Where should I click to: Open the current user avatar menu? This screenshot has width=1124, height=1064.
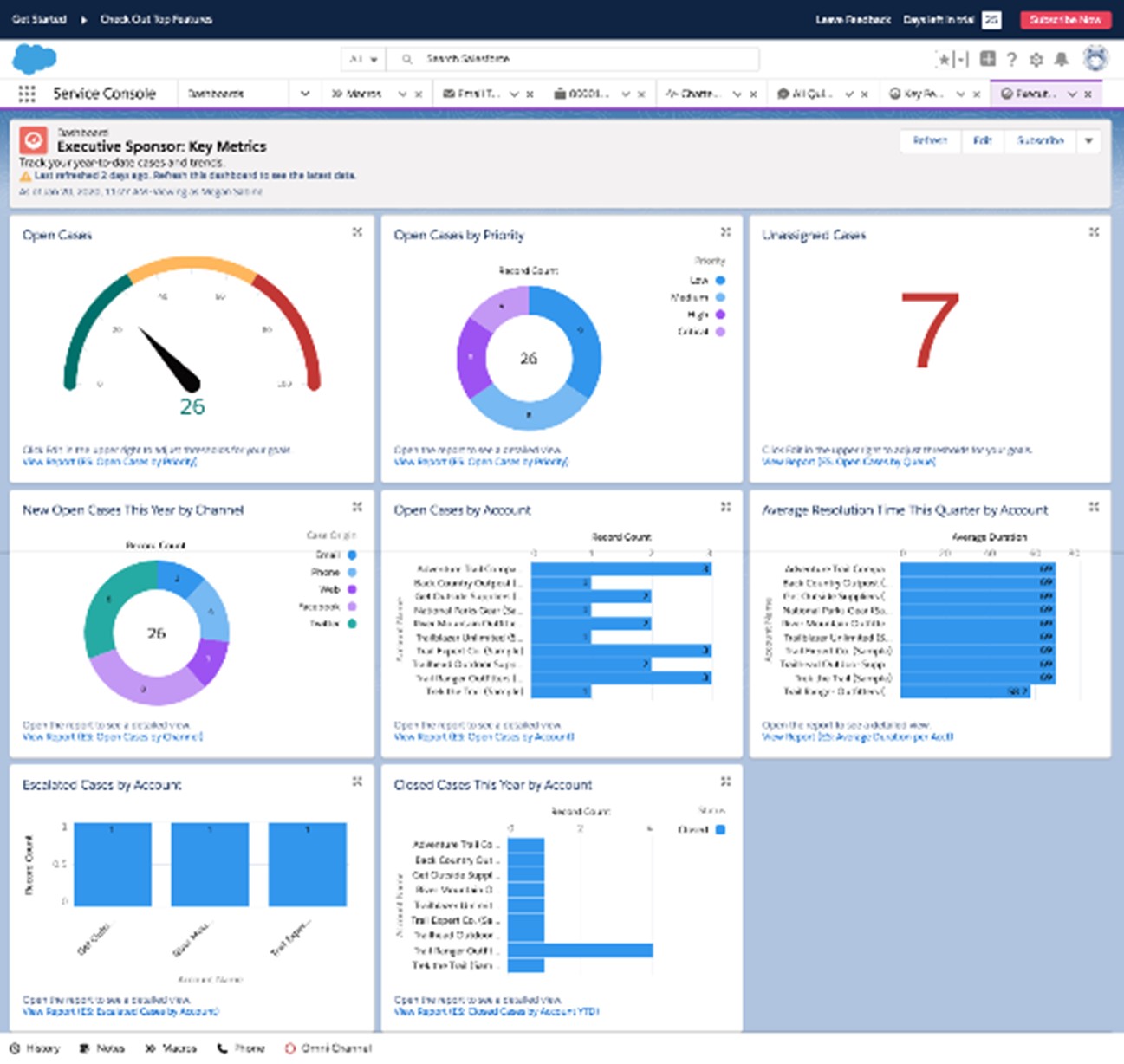(1095, 59)
